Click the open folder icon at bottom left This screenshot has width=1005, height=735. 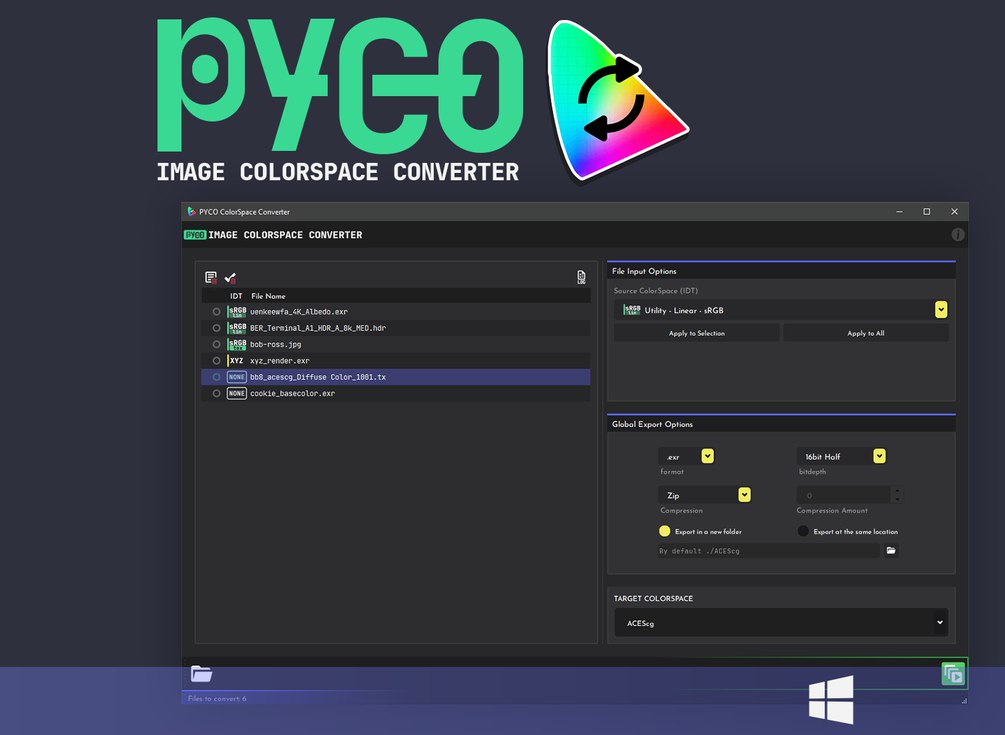tap(201, 673)
